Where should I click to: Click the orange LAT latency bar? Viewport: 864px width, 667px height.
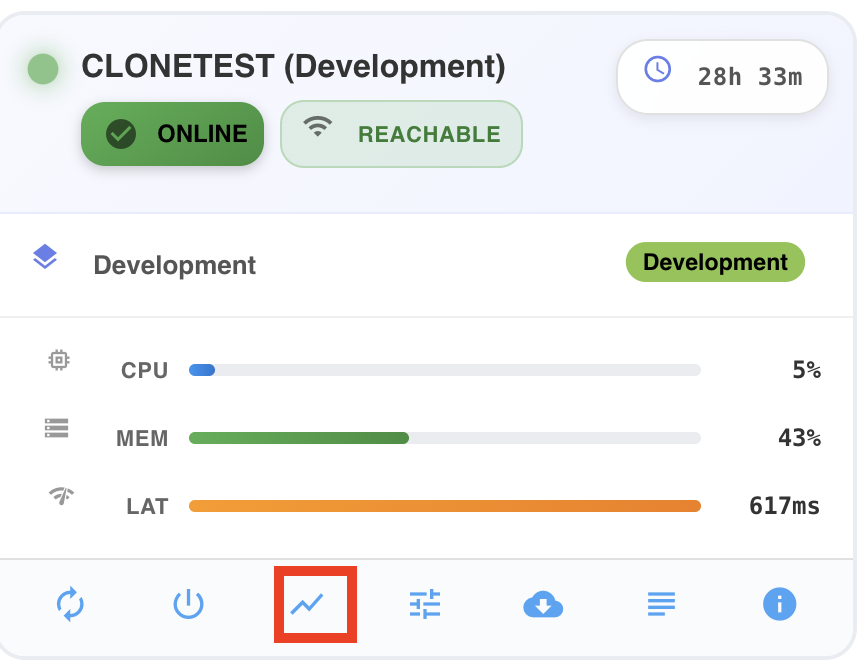445,506
